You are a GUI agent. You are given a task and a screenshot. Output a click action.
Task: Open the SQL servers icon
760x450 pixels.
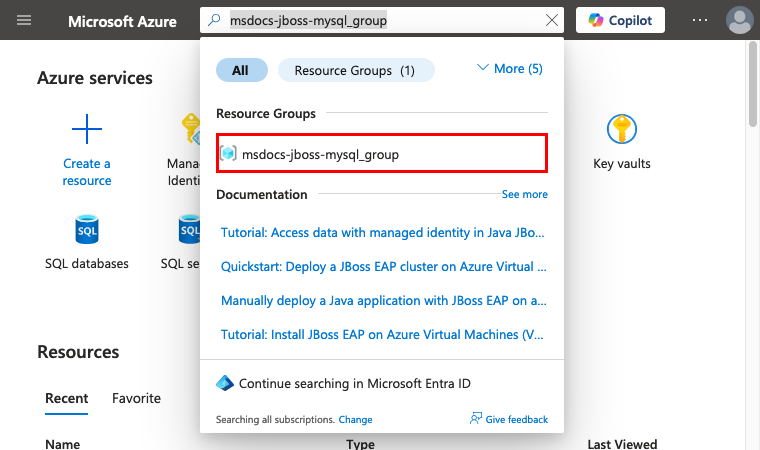[x=190, y=229]
